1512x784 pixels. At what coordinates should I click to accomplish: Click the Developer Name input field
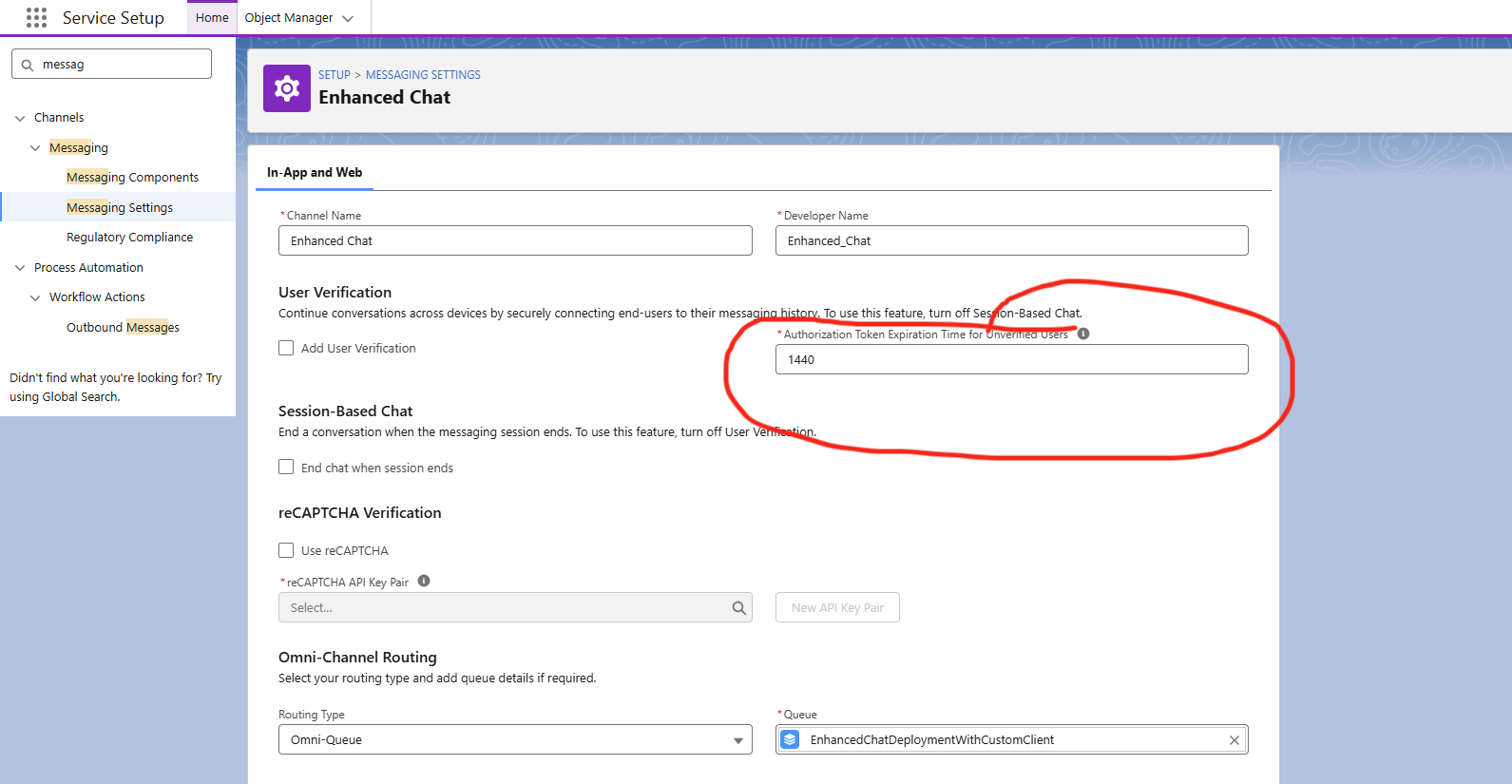[x=1012, y=240]
